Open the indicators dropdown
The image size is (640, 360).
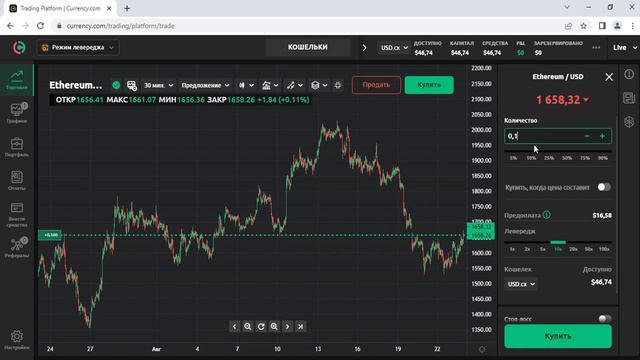point(270,85)
